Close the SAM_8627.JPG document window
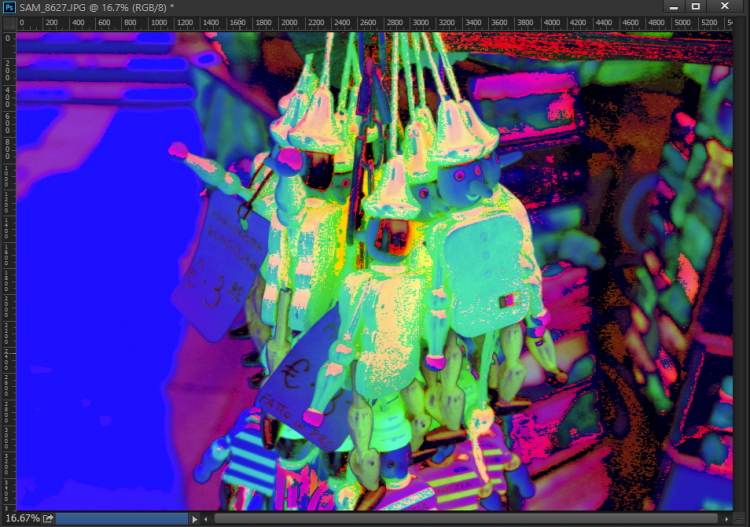 (x=725, y=7)
